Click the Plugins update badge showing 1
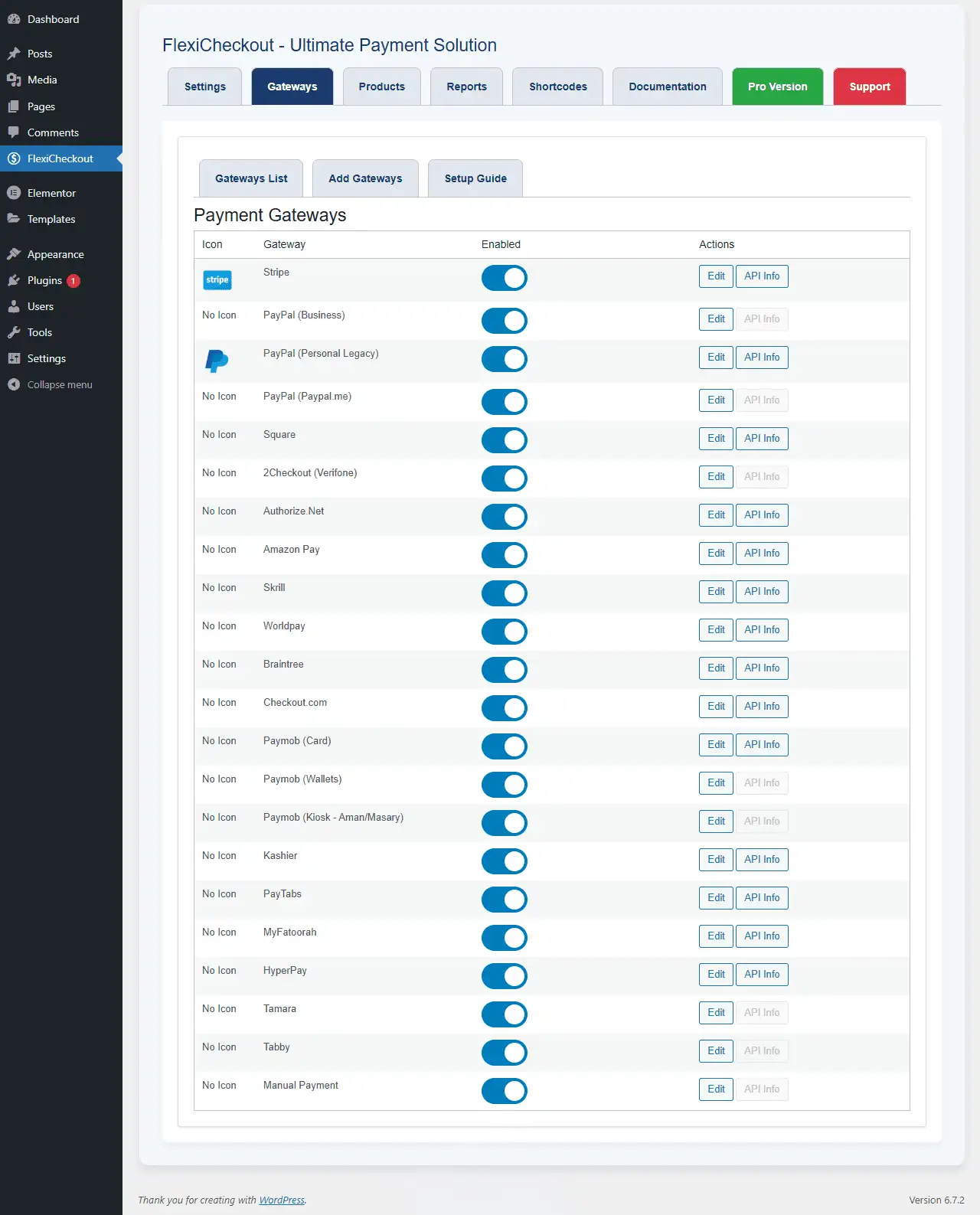980x1215 pixels. tap(73, 281)
